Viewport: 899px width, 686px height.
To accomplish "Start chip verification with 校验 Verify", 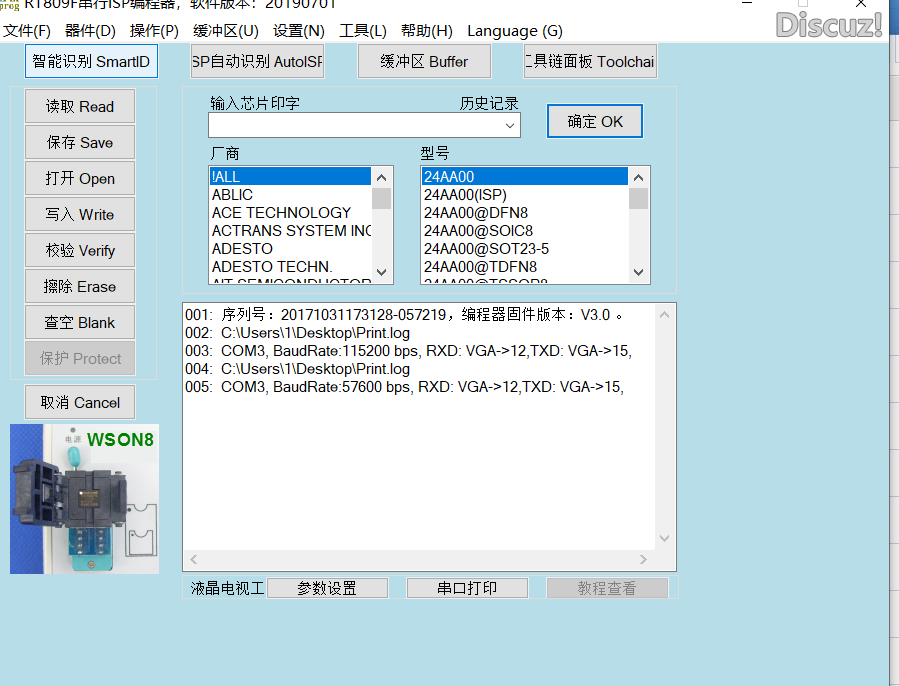I will point(79,250).
